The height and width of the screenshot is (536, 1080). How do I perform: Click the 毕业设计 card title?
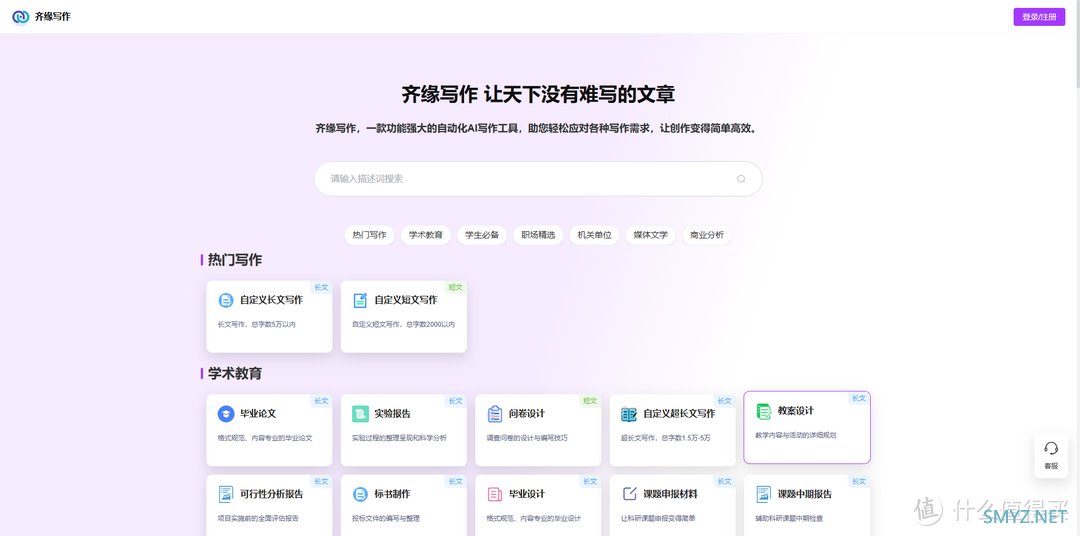click(527, 494)
